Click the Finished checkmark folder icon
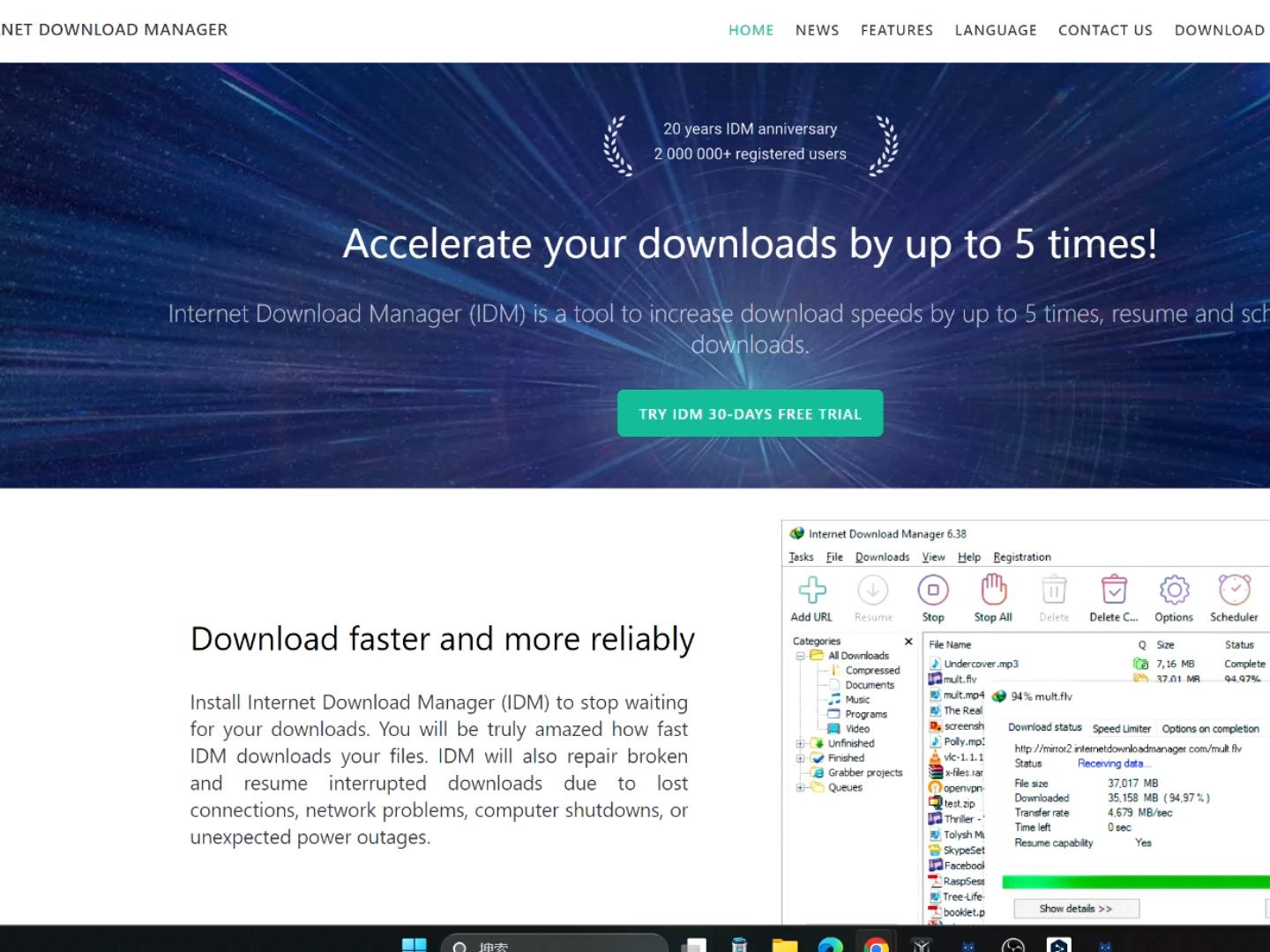Image resolution: width=1270 pixels, height=952 pixels. 817,758
